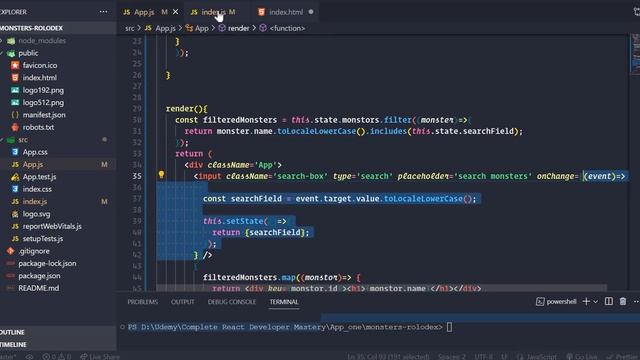Screen dimensions: 640x360
Task: Split the terminal panel
Action: (x=609, y=302)
